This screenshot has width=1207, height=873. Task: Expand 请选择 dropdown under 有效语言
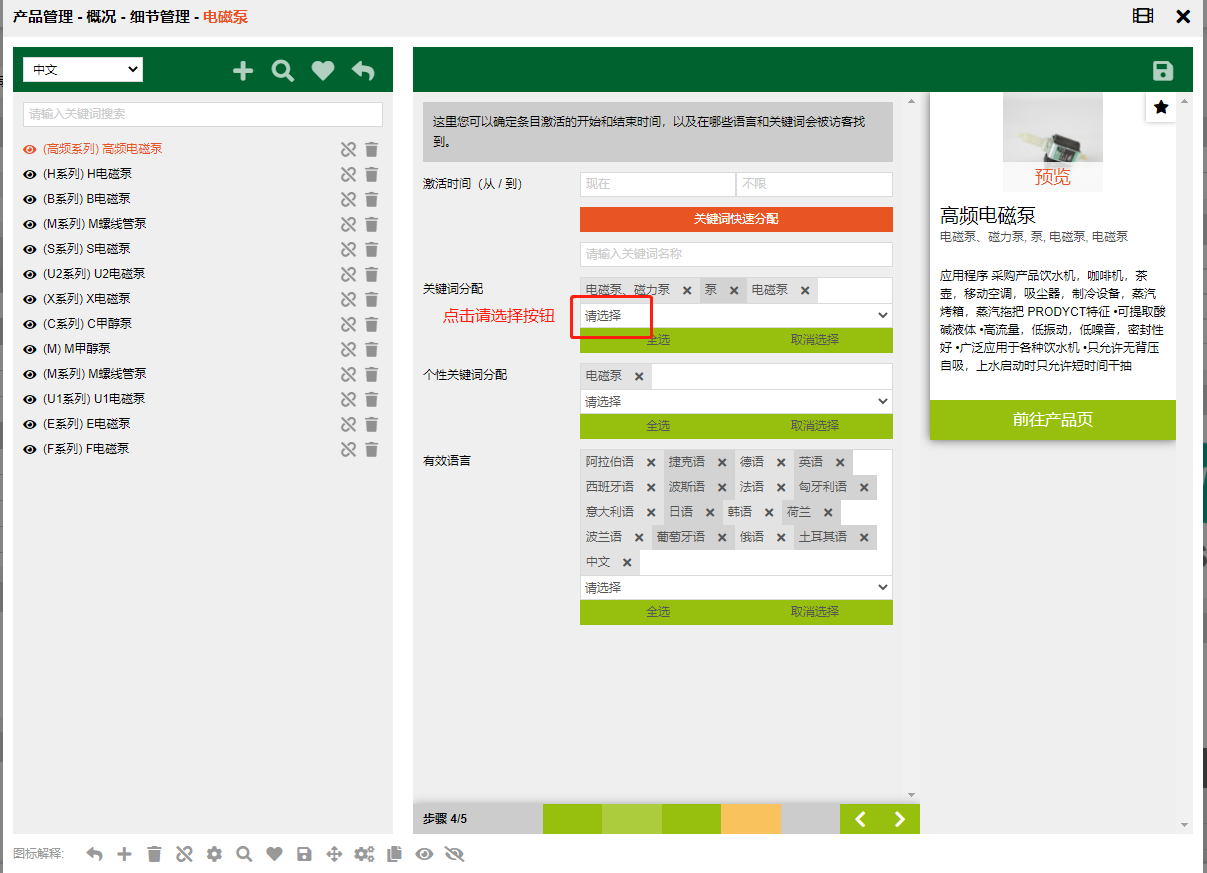click(x=735, y=587)
